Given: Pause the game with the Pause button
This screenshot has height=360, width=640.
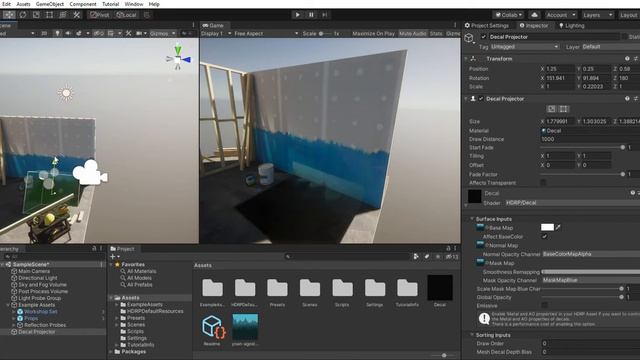Looking at the screenshot, I should (311, 15).
